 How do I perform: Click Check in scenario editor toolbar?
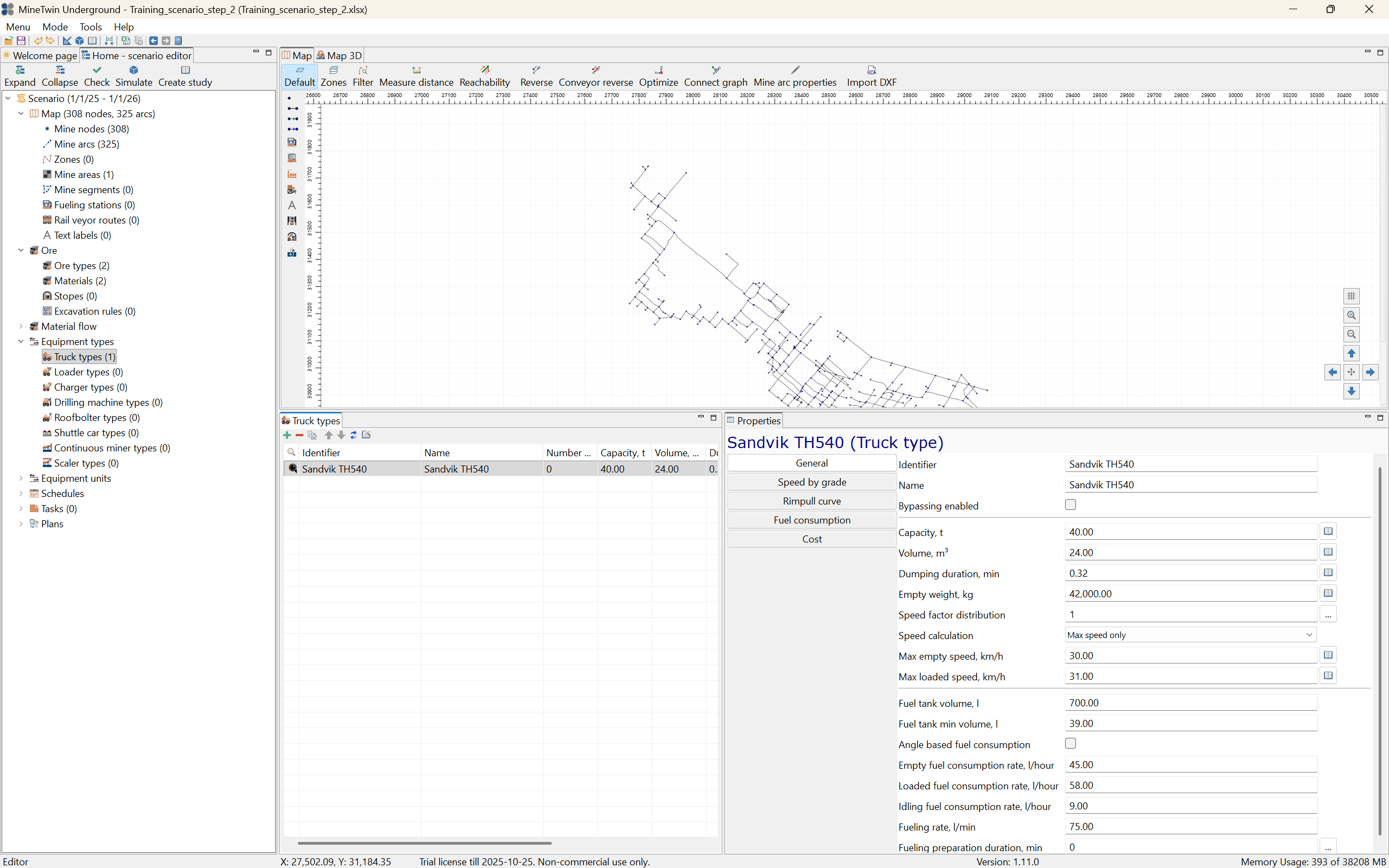(97, 76)
